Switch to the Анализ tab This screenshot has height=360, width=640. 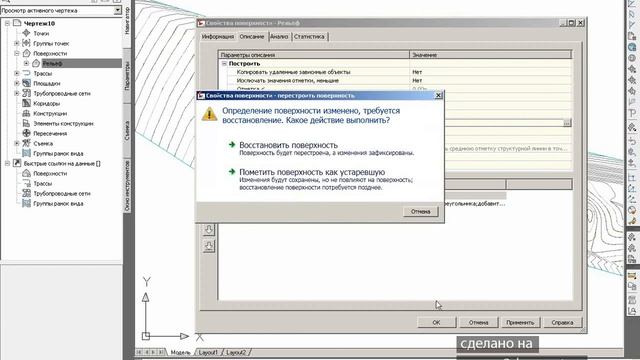(280, 37)
